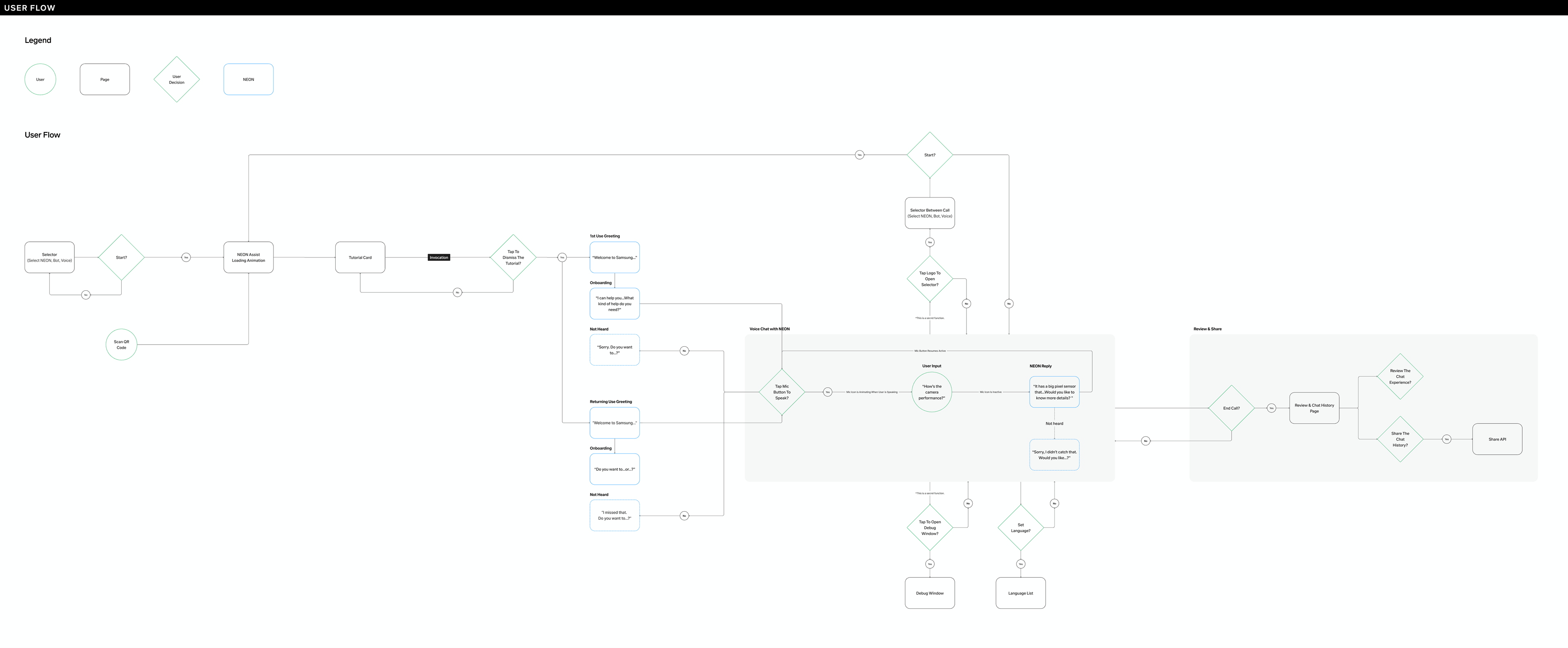1568x648 pixels.
Task: Click the black Invocation label
Action: (x=438, y=257)
